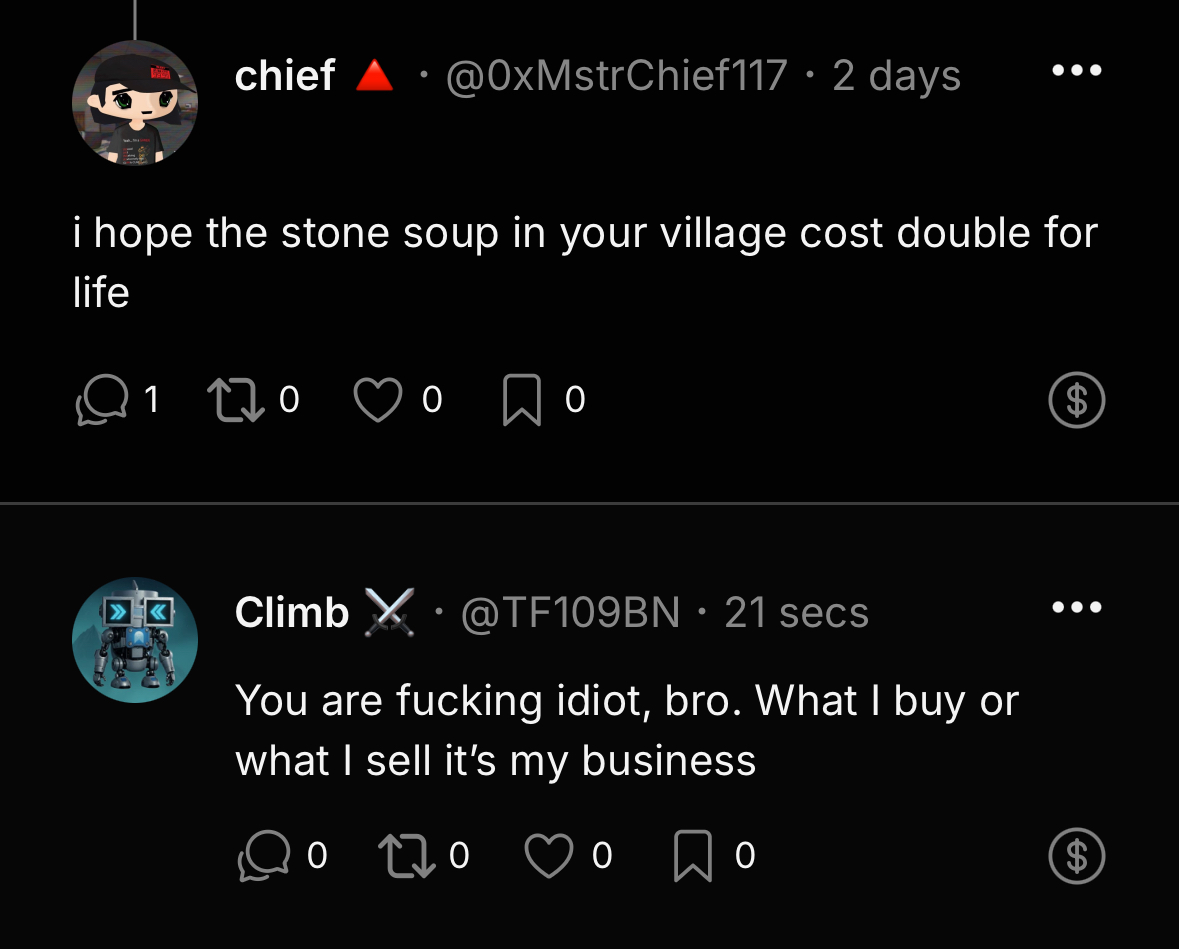Bookmark Climb's comment
The width and height of the screenshot is (1179, 949).
693,857
